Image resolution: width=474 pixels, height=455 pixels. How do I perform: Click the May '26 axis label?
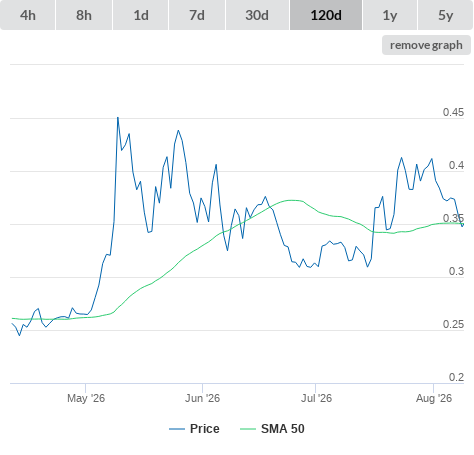pos(86,398)
